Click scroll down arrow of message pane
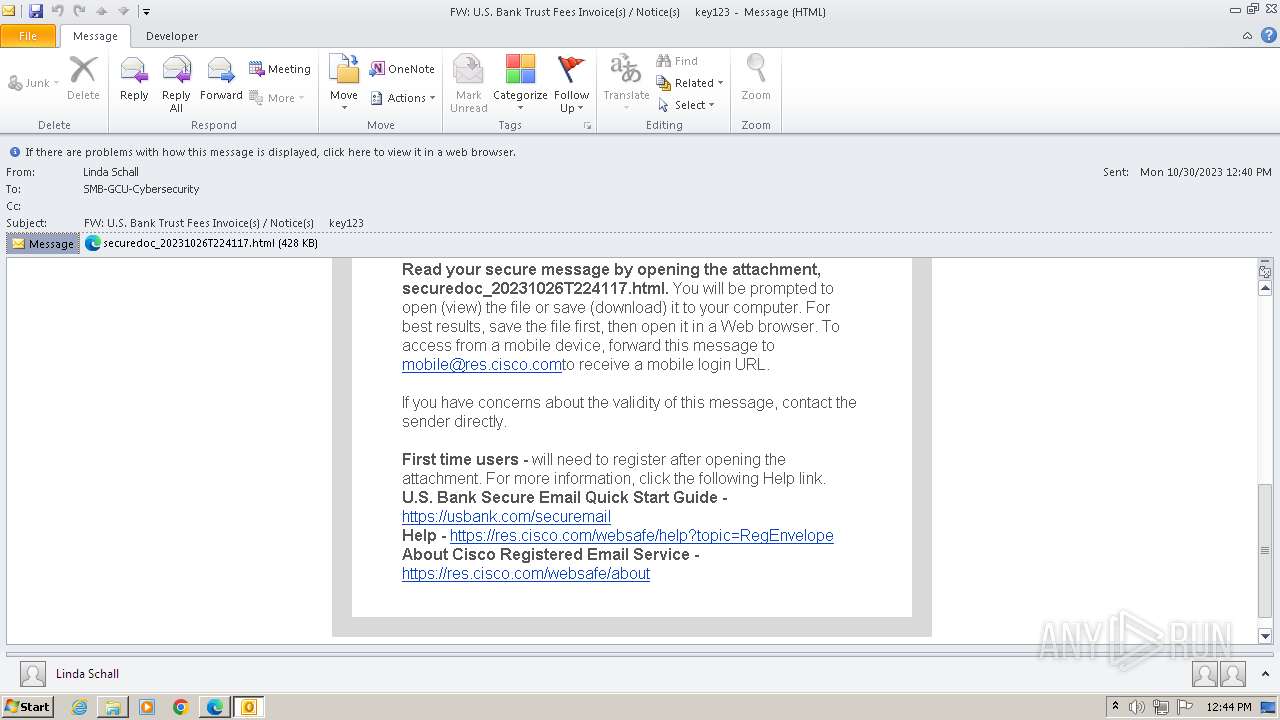This screenshot has width=1280, height=720. (x=1265, y=636)
